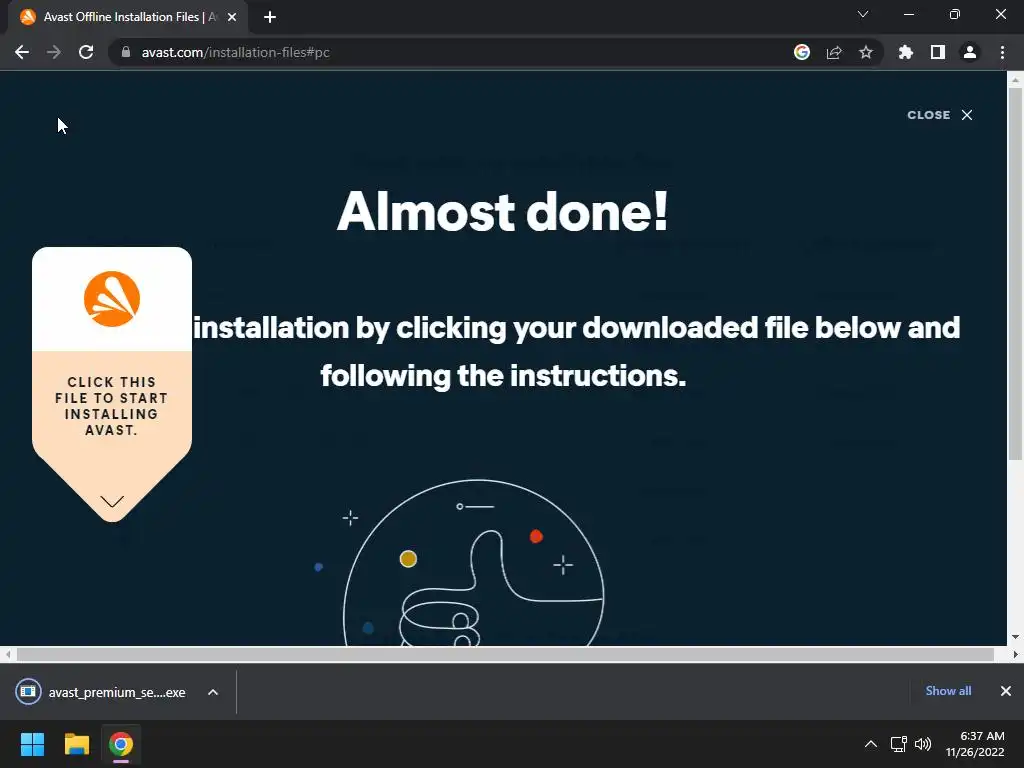The width and height of the screenshot is (1024, 768).
Task: Click the vertical page scrollbar
Action: [x=1015, y=274]
